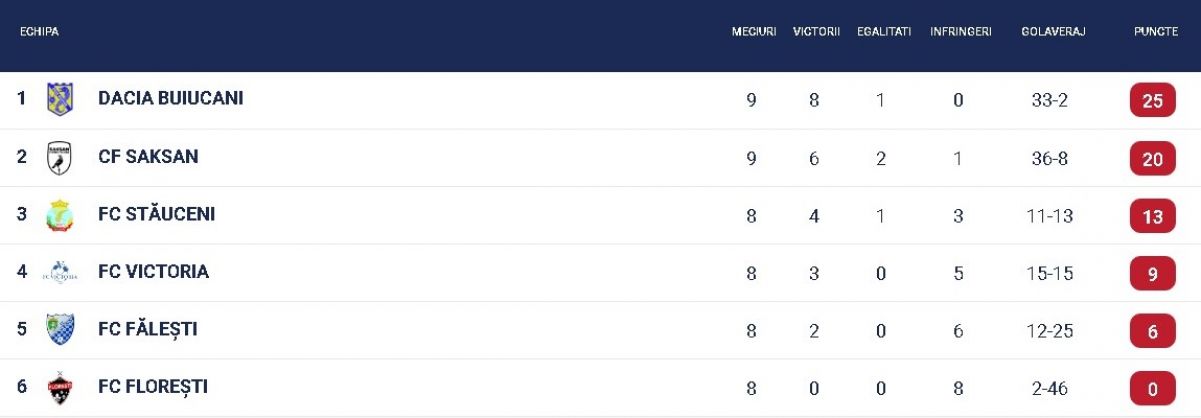Select the FC VICTORIA team name
This screenshot has height=418, width=1201.
[154, 271]
